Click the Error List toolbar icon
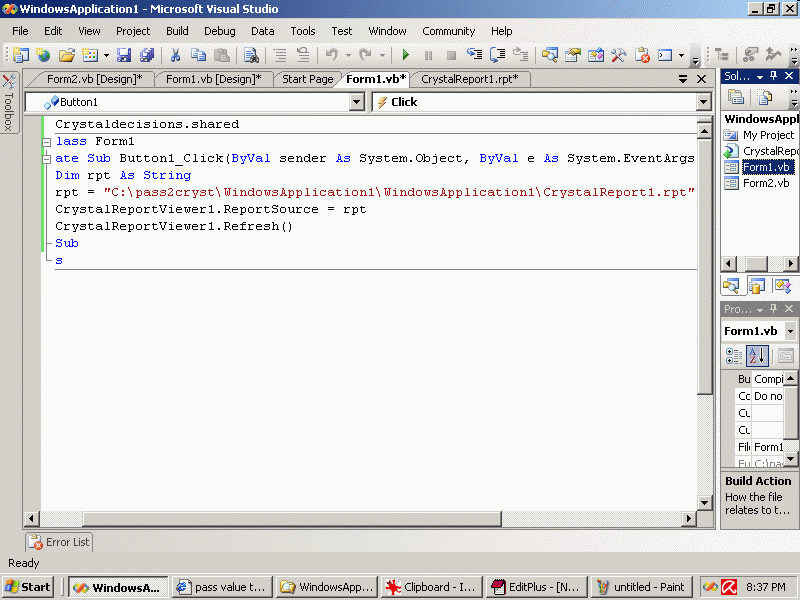Image resolution: width=800 pixels, height=600 pixels. 642,55
